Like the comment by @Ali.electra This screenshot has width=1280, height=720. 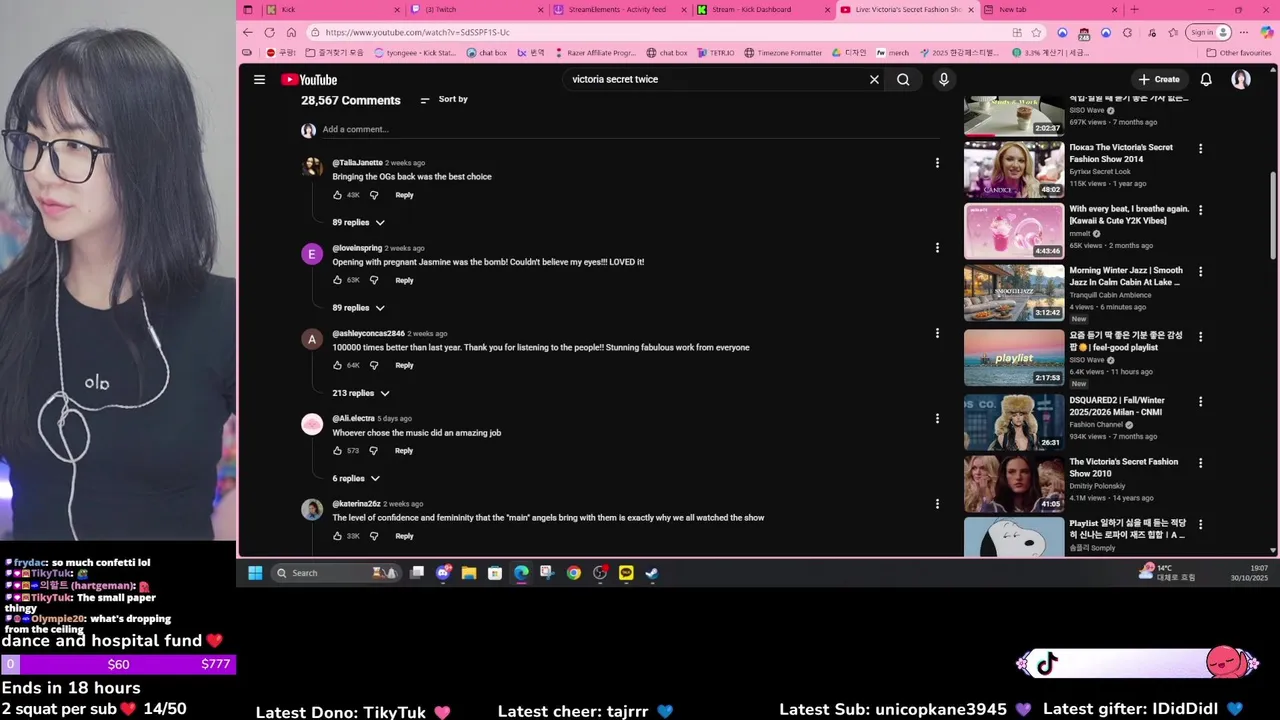[x=337, y=450]
